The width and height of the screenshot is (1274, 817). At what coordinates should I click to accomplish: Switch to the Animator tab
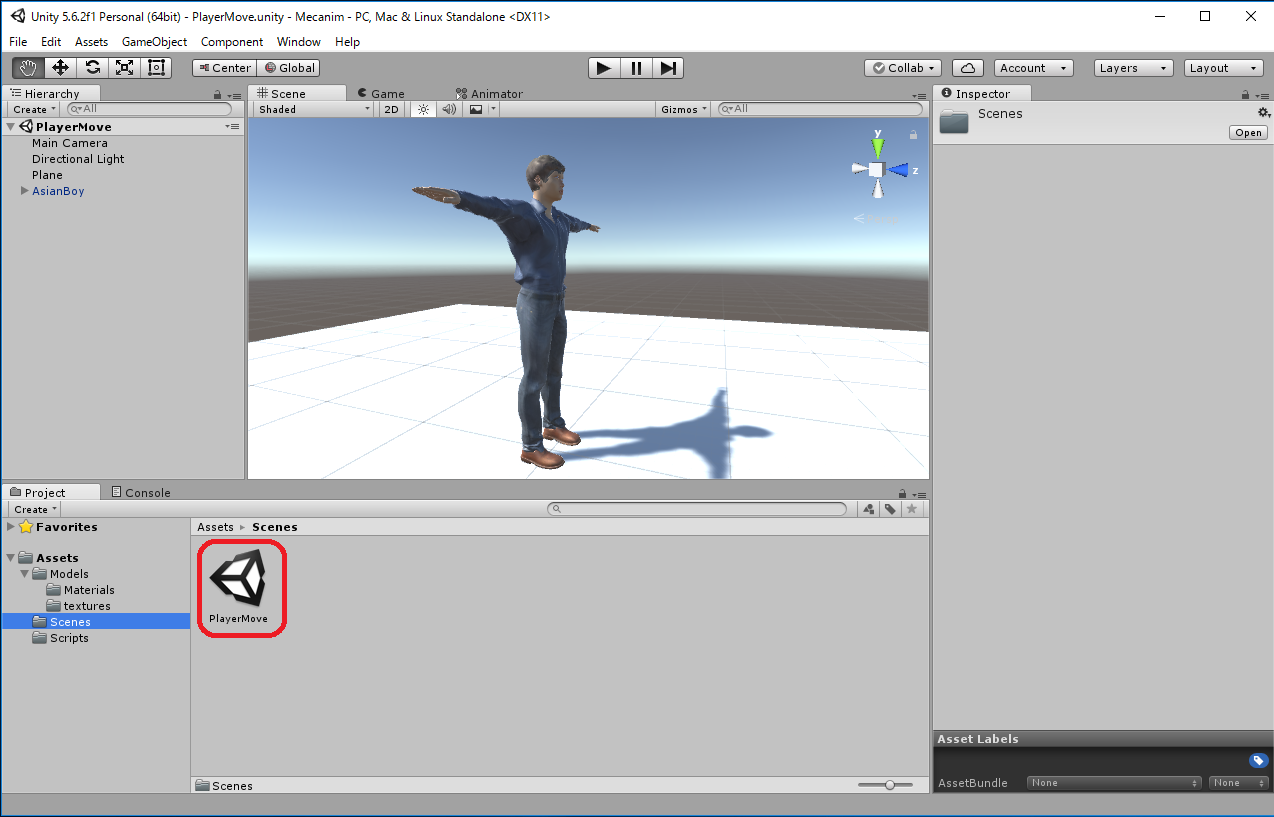490,93
